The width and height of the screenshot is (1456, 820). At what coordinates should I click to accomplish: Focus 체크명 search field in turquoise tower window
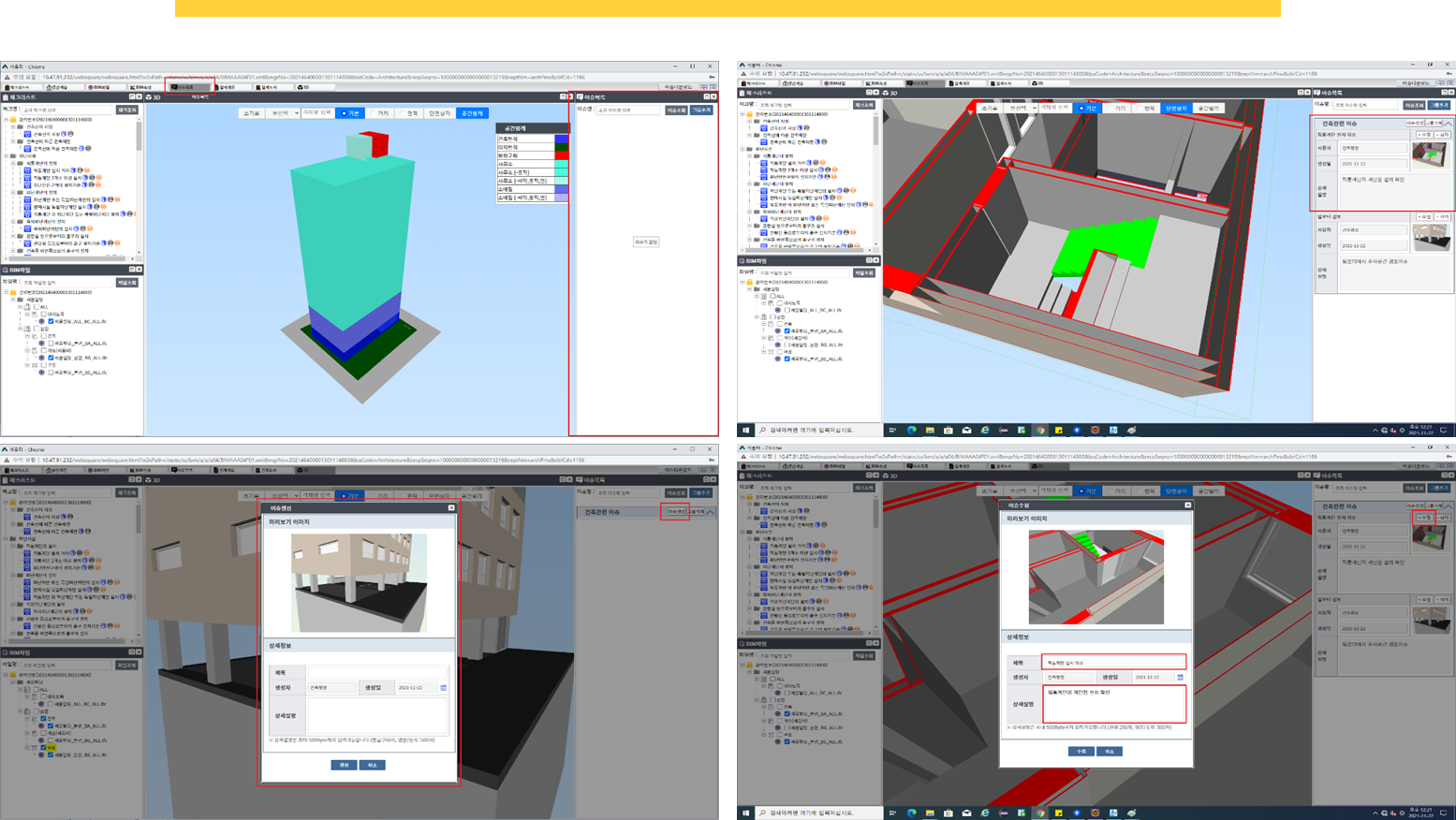[66, 110]
